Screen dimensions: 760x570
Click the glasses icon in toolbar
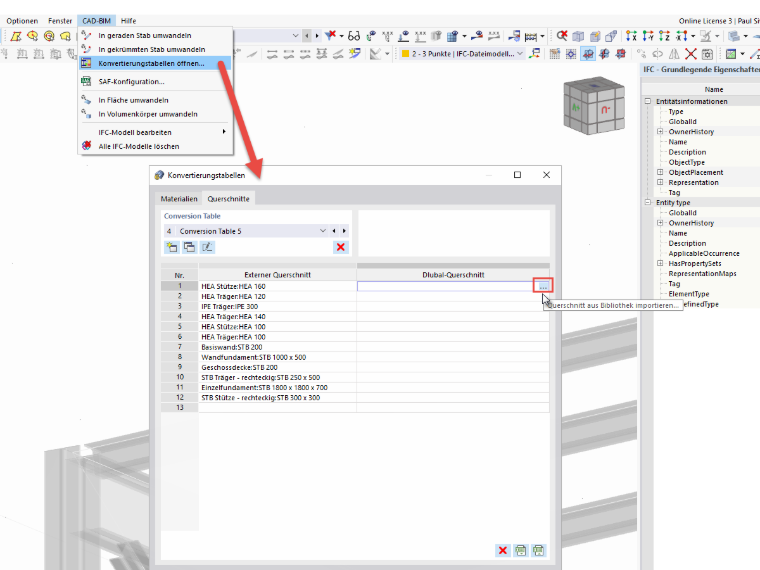click(x=354, y=36)
